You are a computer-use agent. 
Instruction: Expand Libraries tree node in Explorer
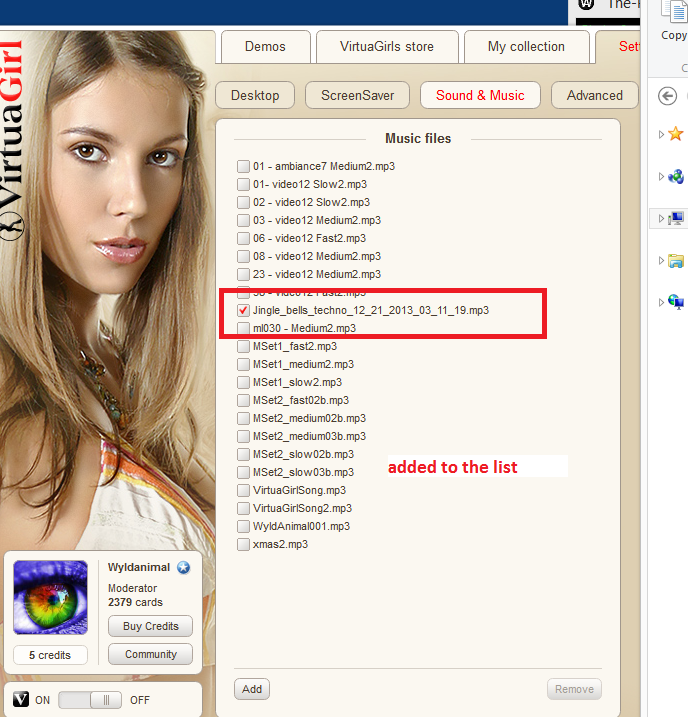661,261
